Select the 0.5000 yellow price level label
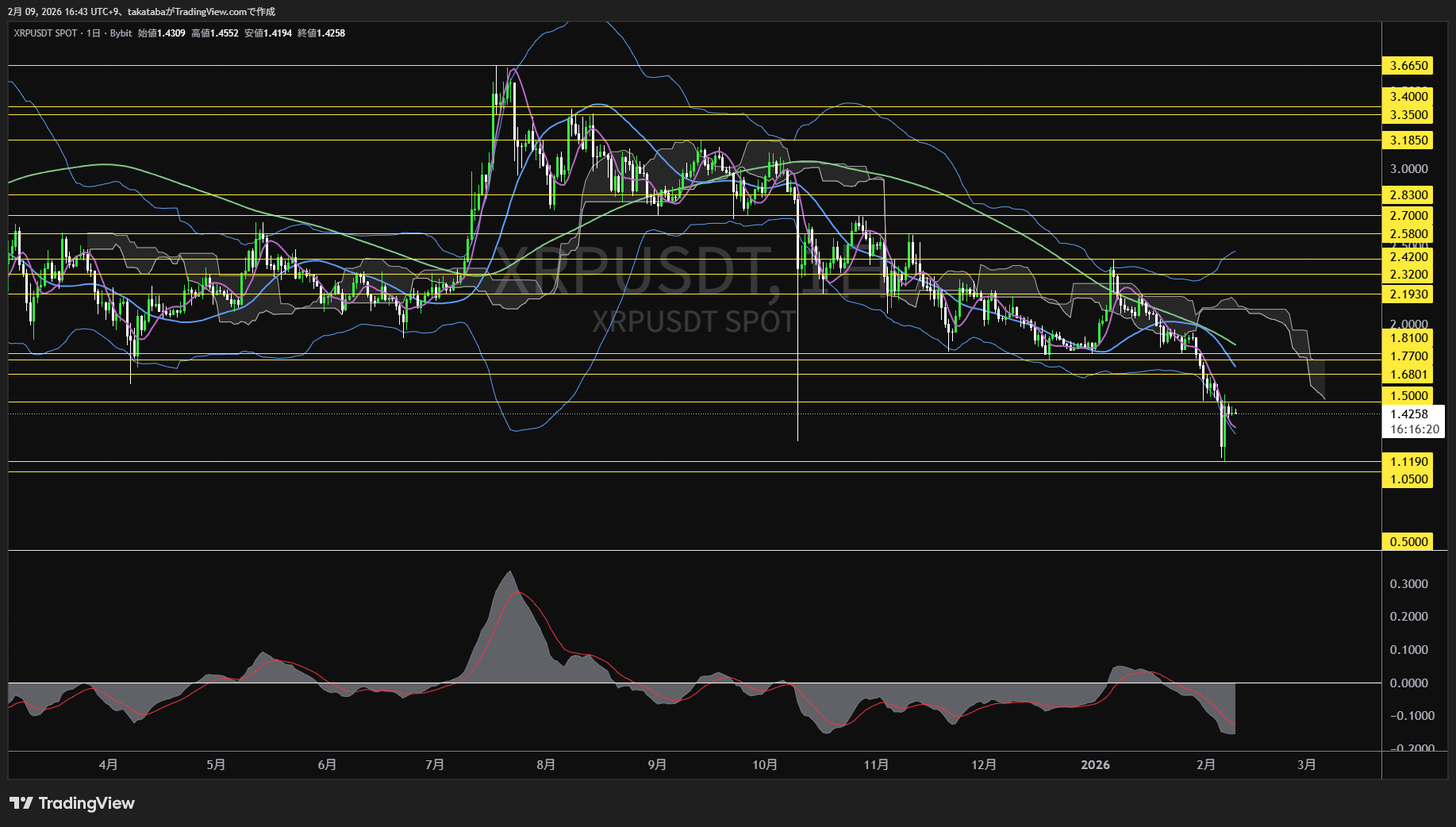The image size is (1456, 827). click(1408, 541)
